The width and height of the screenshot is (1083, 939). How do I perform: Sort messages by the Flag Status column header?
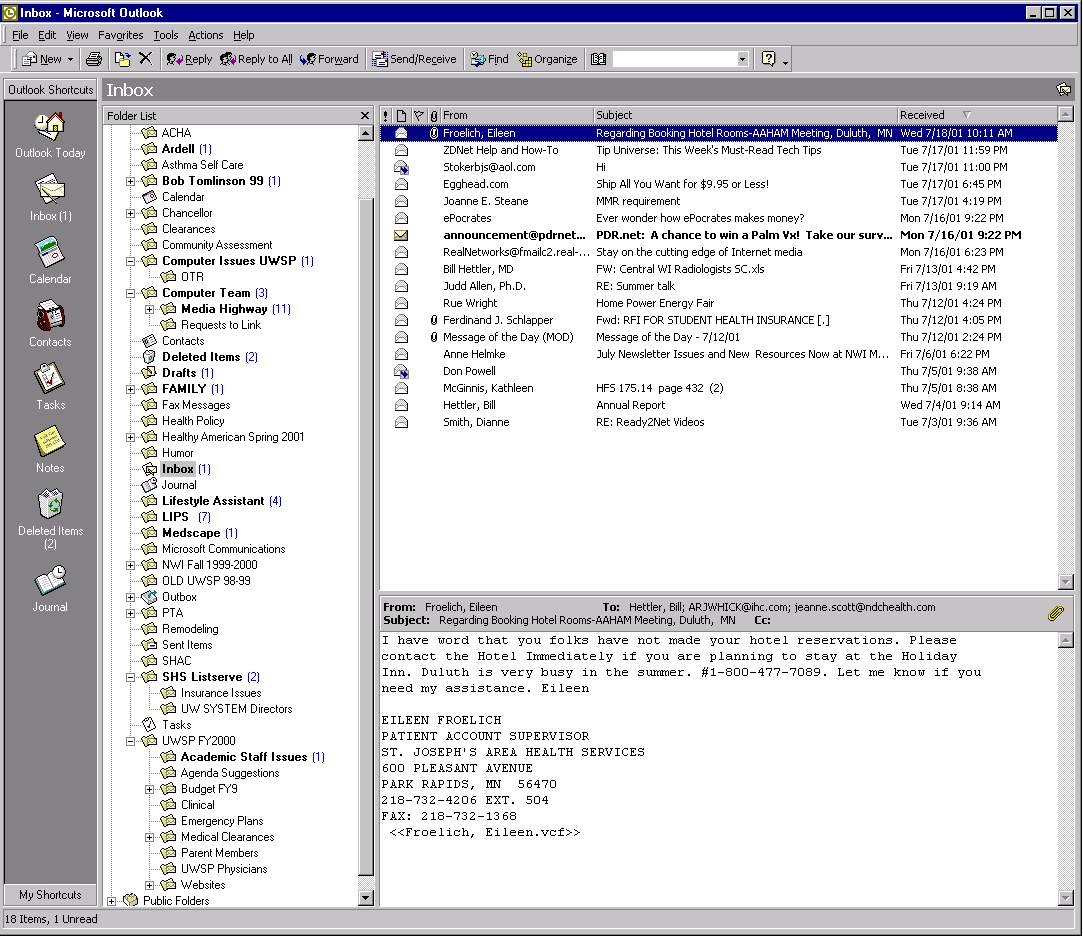pyautogui.click(x=418, y=115)
